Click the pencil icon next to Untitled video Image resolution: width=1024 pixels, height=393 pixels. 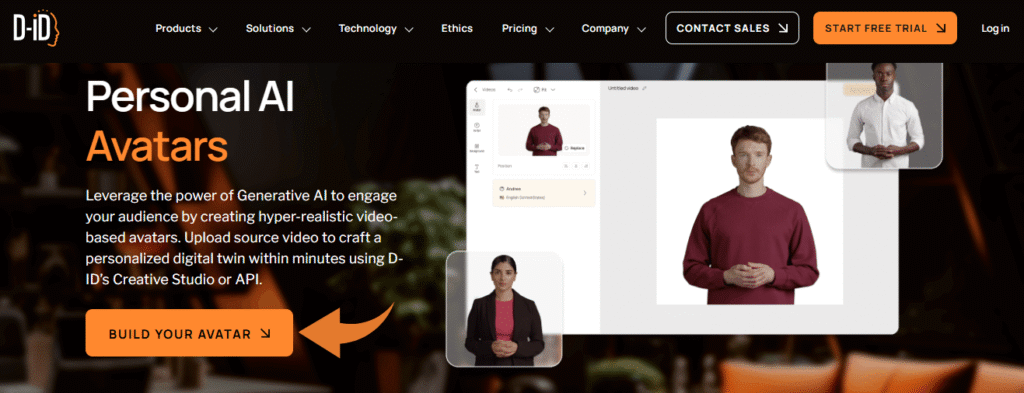coord(645,88)
